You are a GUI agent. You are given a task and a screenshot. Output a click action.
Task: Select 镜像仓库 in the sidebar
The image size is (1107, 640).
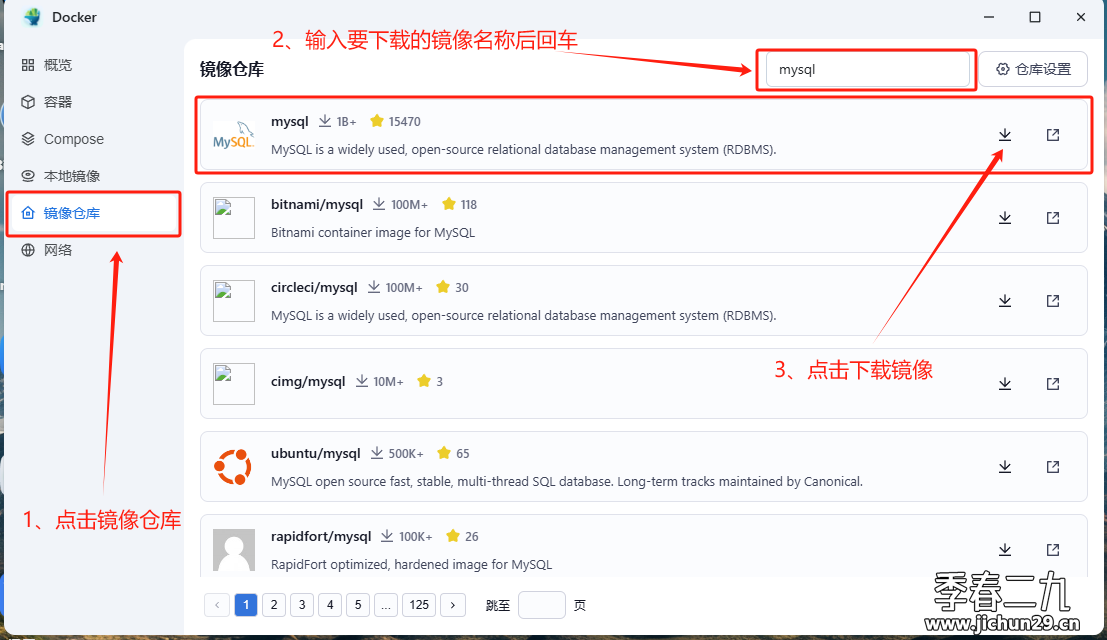pos(92,213)
